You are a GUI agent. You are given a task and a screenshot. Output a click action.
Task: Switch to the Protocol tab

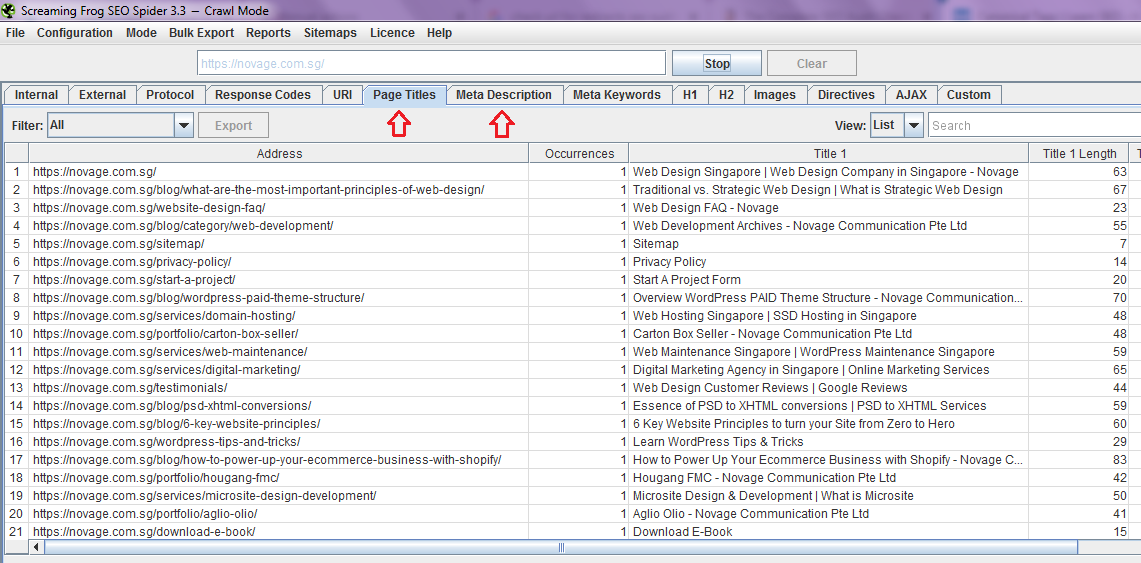point(170,95)
